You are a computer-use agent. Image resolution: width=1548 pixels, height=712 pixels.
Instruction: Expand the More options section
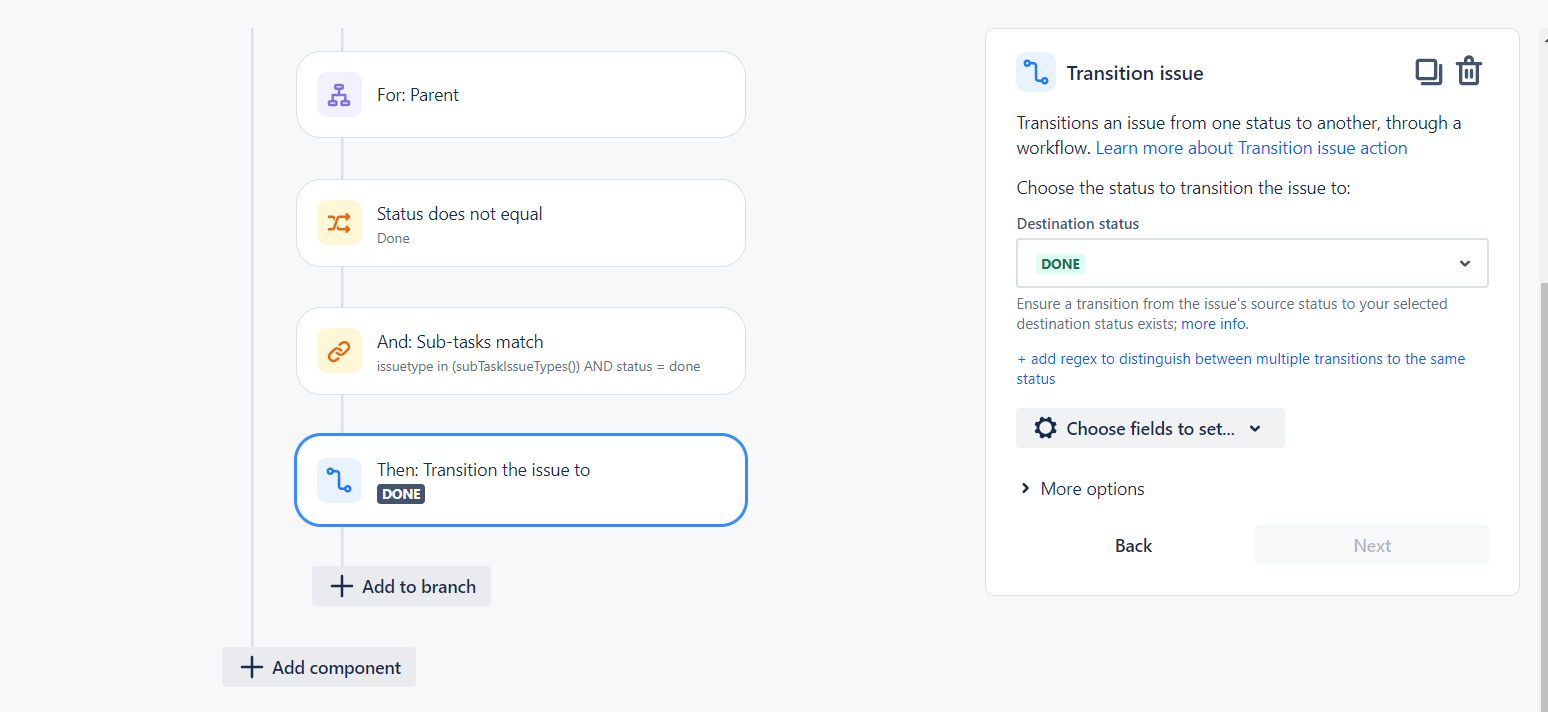pos(1081,488)
